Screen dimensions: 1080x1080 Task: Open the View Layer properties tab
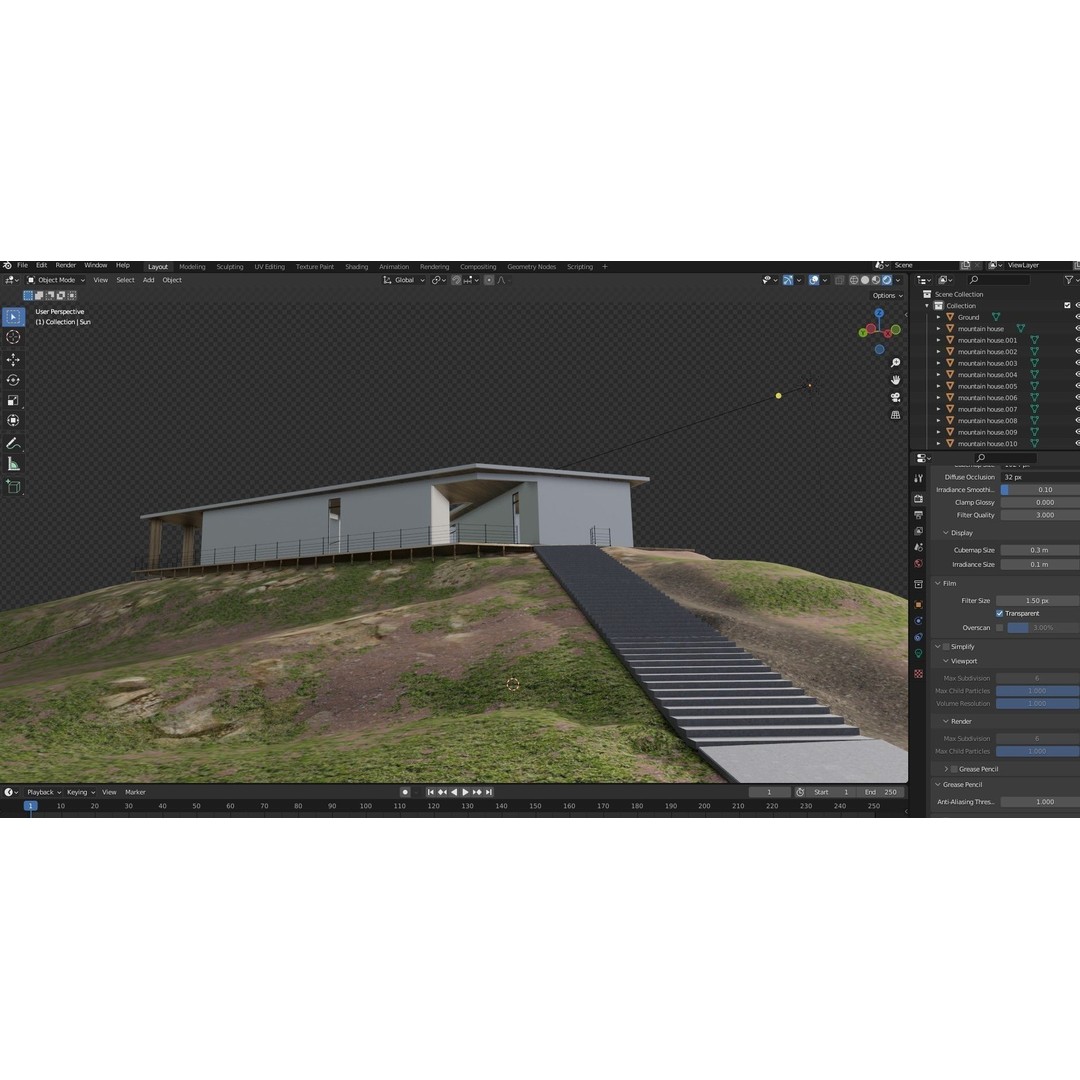pos(918,531)
